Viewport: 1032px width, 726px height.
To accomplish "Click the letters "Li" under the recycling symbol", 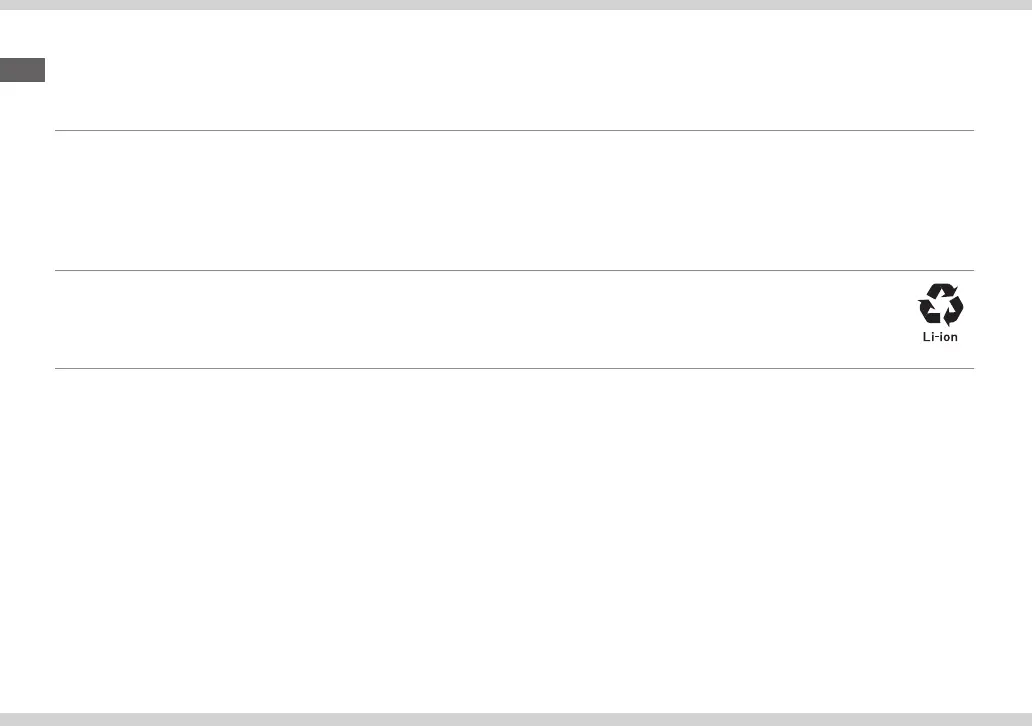I will click(x=927, y=337).
